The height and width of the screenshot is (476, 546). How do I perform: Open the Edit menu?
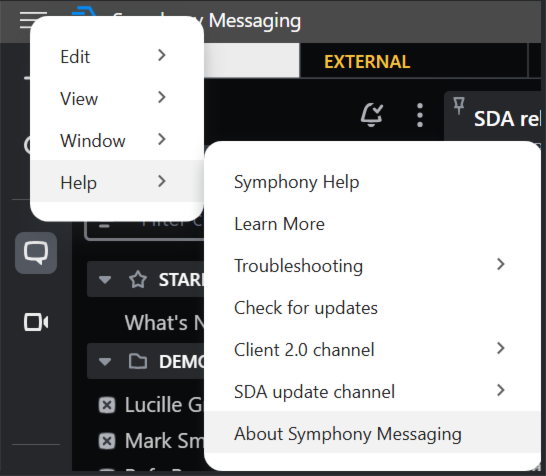pos(117,56)
